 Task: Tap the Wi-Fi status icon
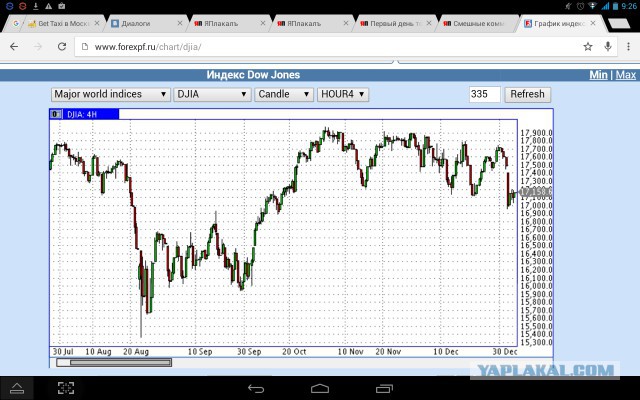591,6
